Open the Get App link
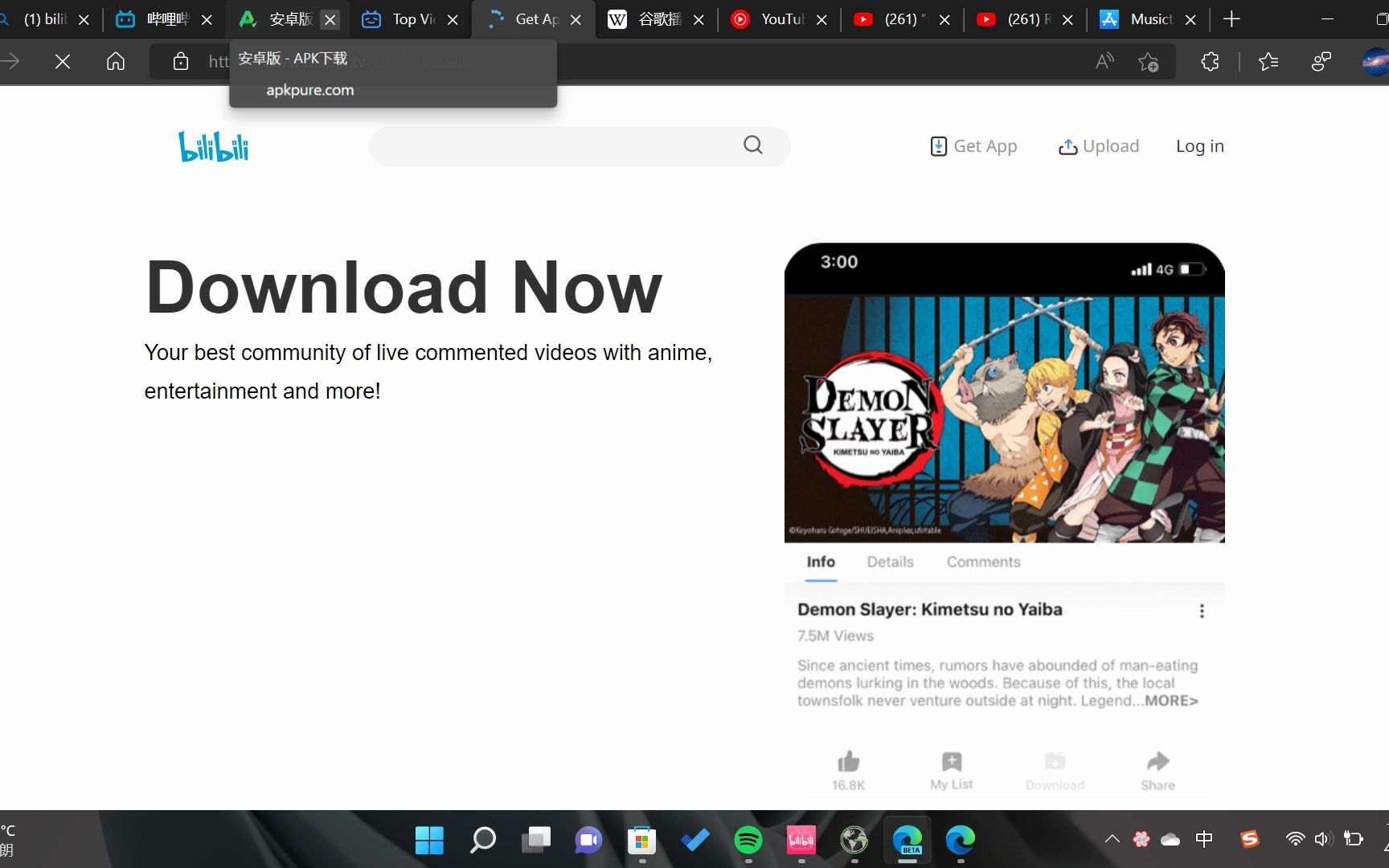The height and width of the screenshot is (868, 1389). click(973, 146)
